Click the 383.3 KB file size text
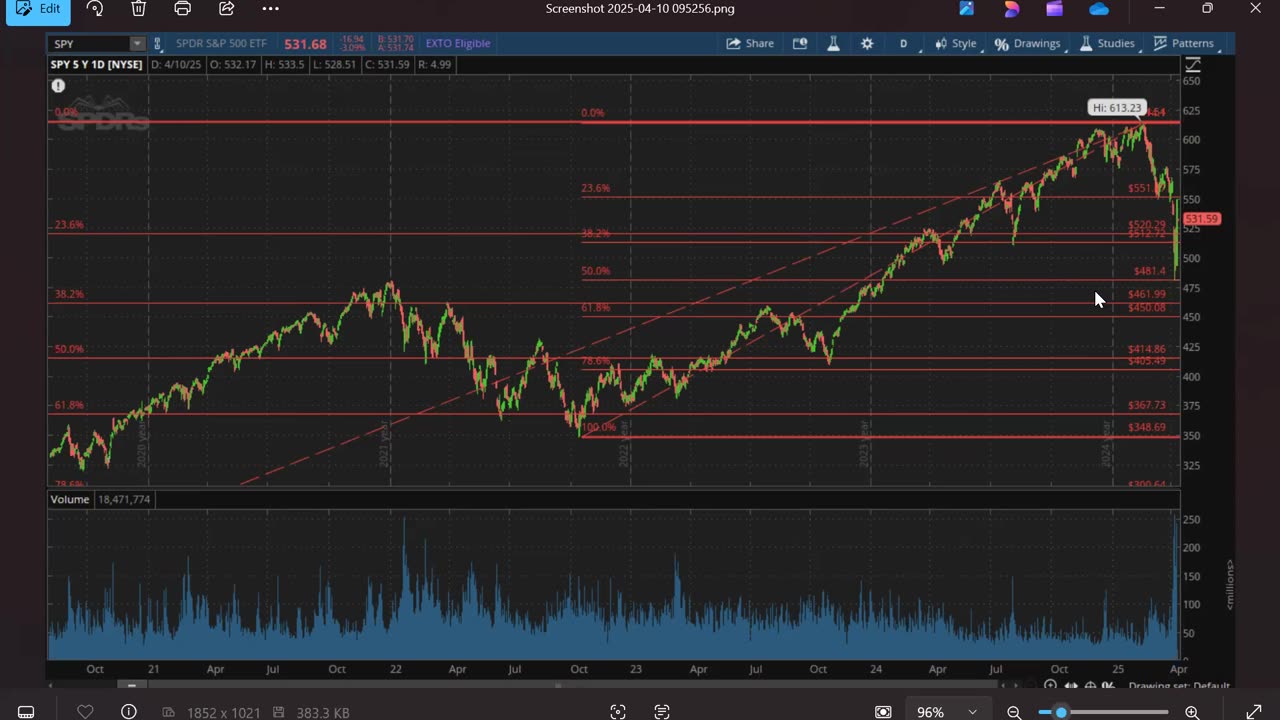This screenshot has height=720, width=1280. (x=322, y=712)
